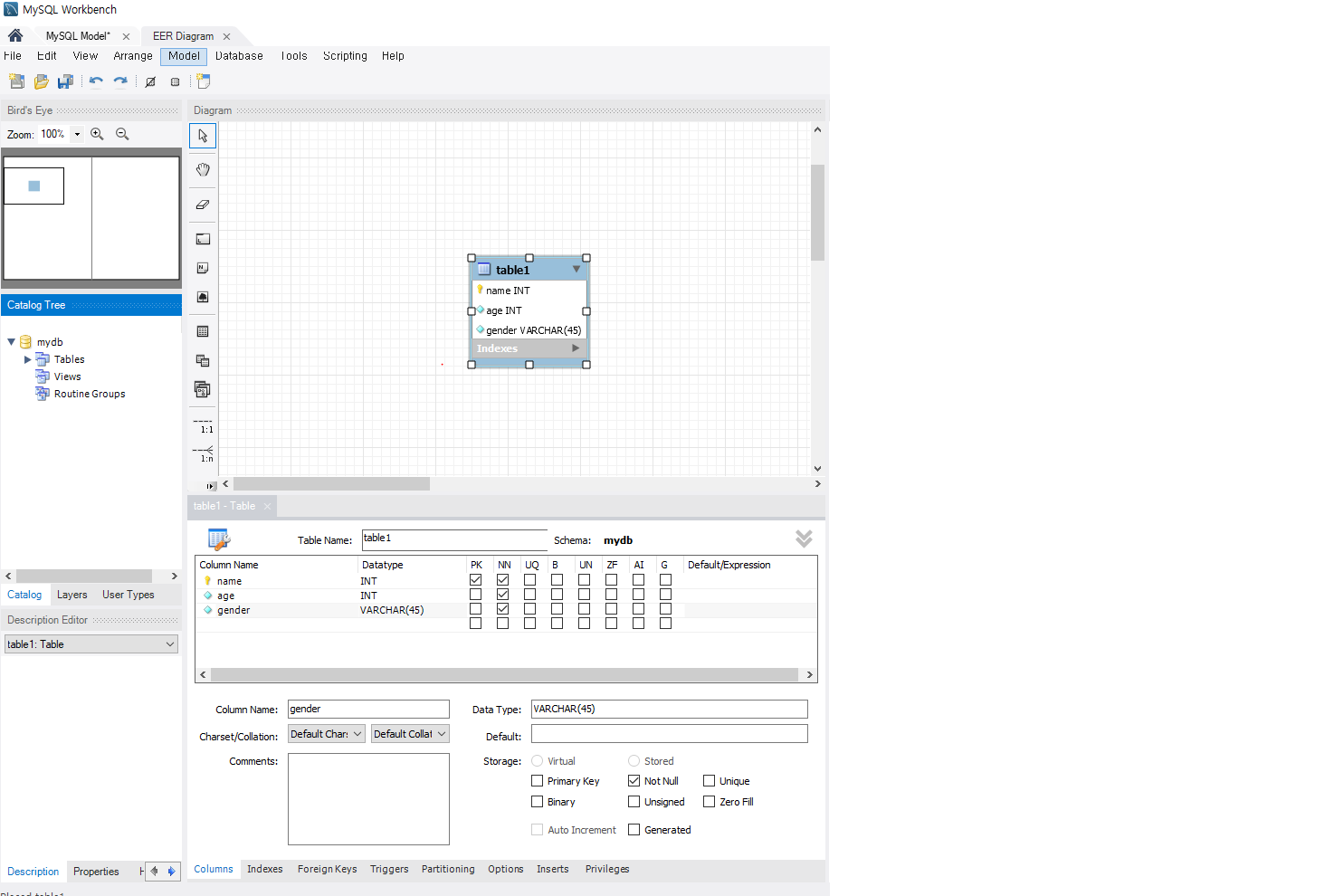Click the new diagram toolbar icon
Screen dimensions: 1334x896
(x=203, y=81)
